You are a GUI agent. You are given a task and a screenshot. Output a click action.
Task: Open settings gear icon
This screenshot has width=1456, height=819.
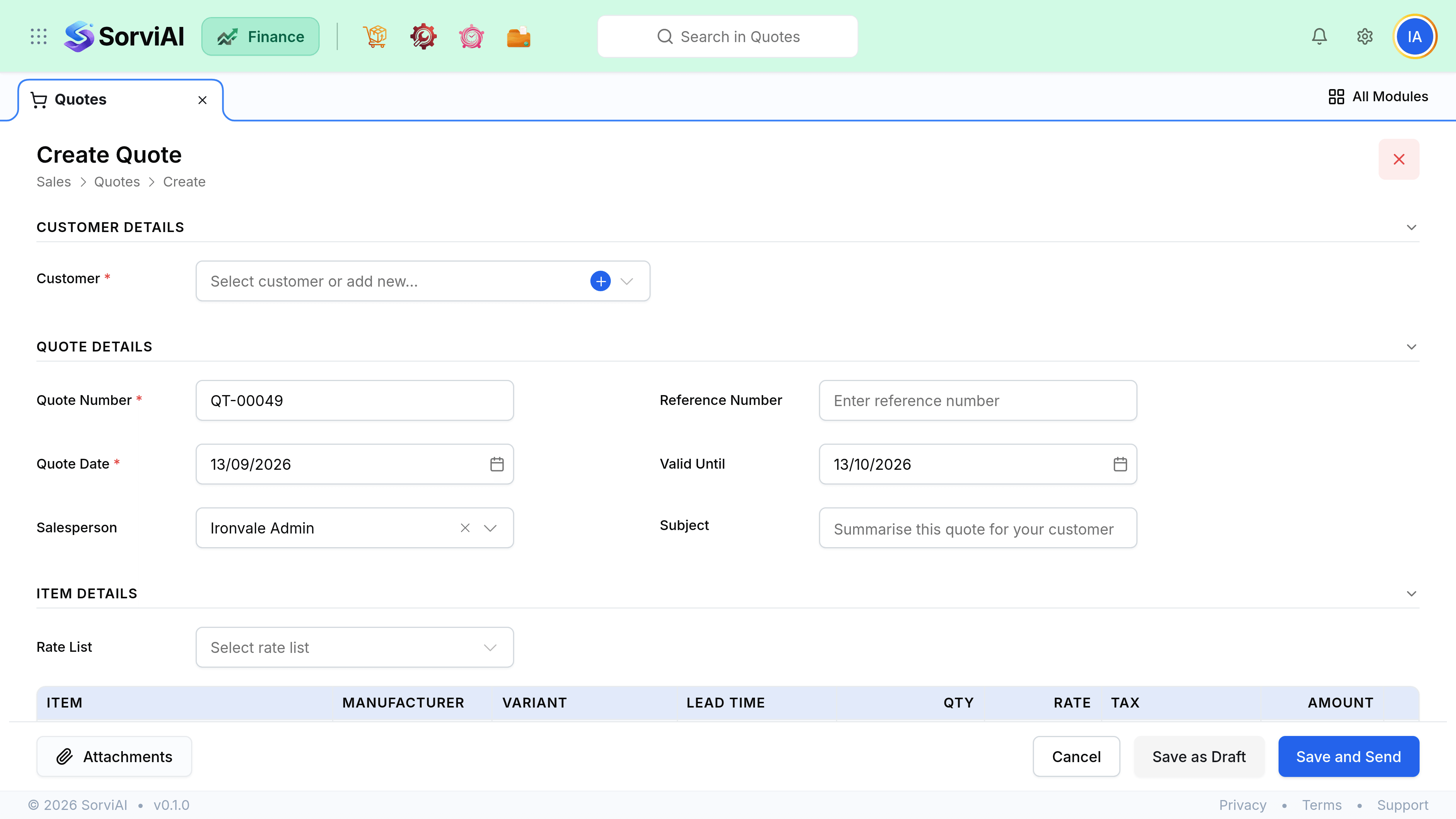pyautogui.click(x=1365, y=37)
